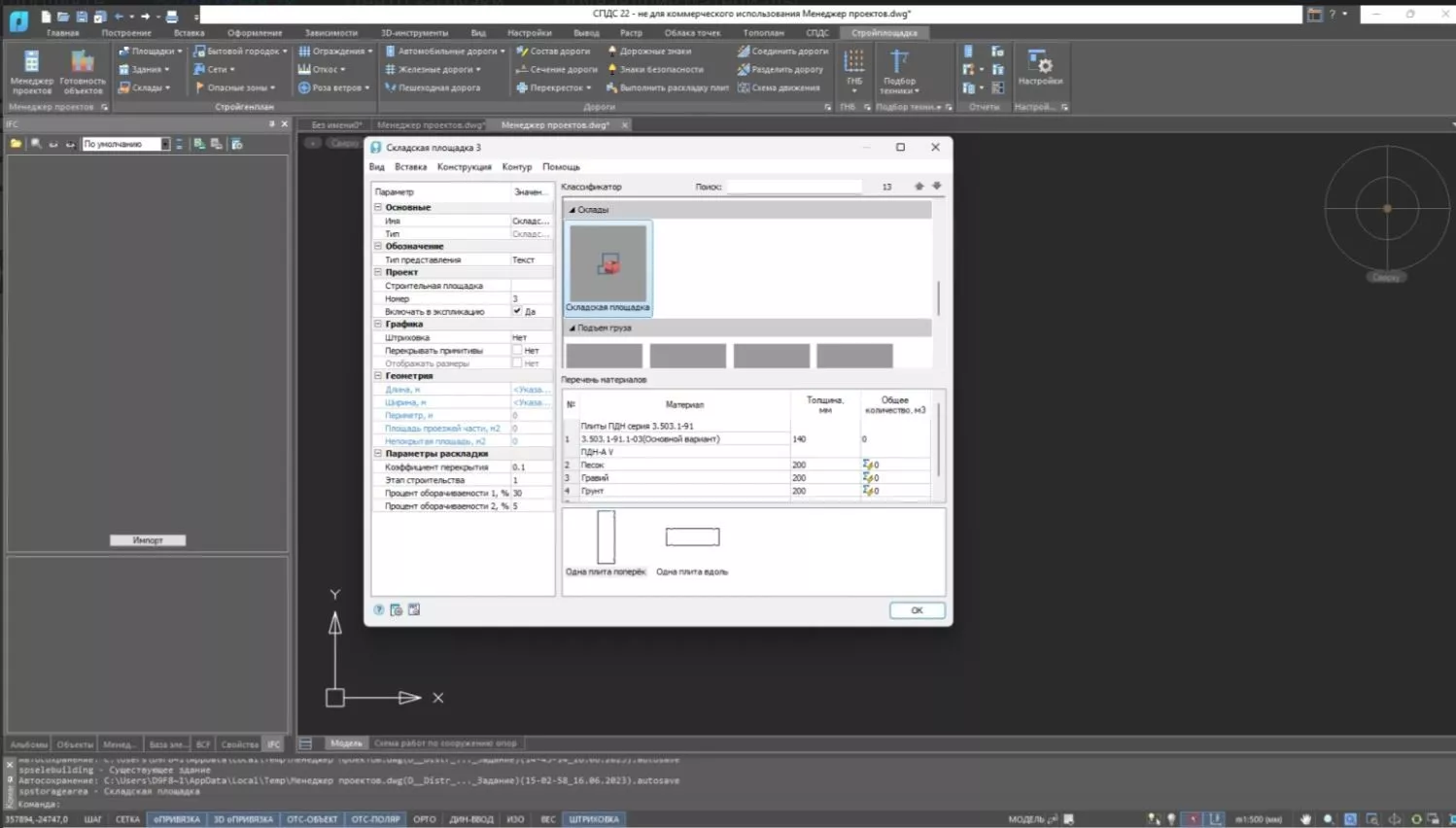Uncheck the Включать в экспликацию checkbox
Viewport: 1456px width, 828px height.
pyautogui.click(x=517, y=311)
